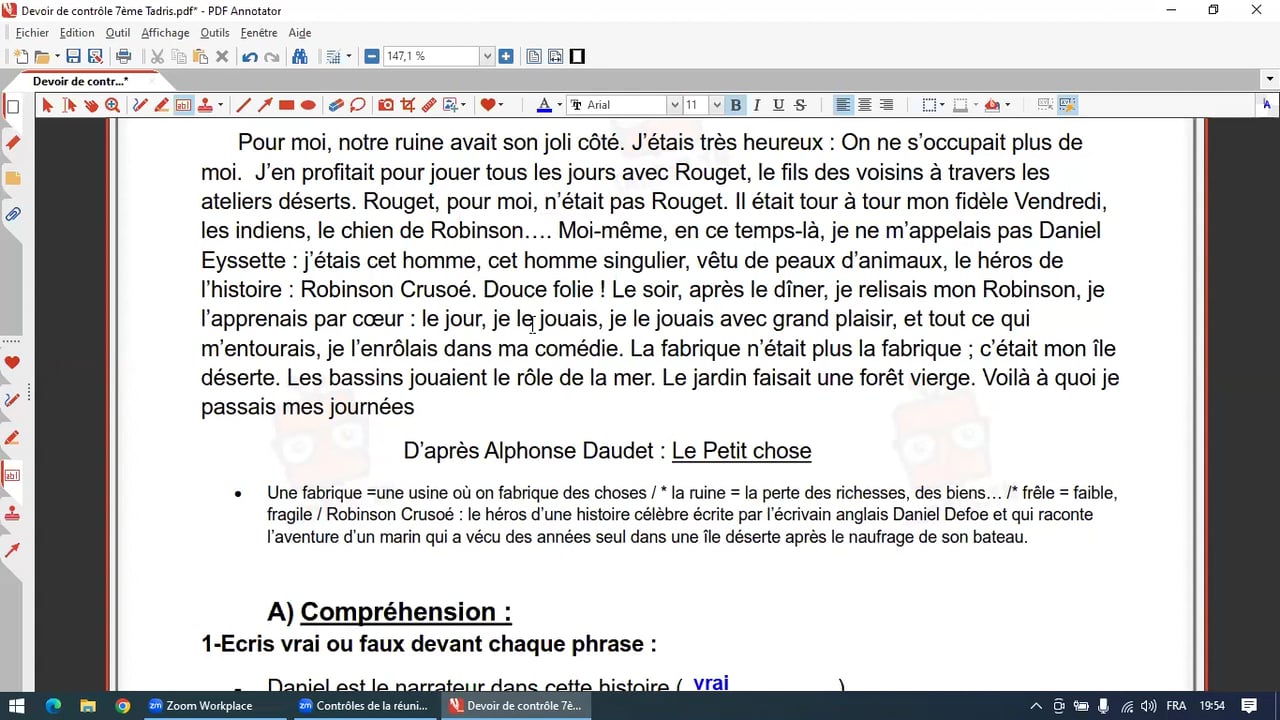Select the Line drawing tool

243,105
